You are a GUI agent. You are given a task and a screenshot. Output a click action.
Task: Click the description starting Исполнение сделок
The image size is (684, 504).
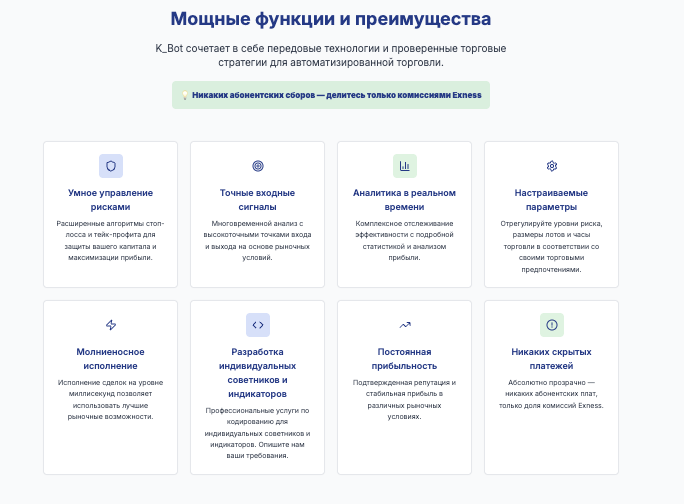110,399
